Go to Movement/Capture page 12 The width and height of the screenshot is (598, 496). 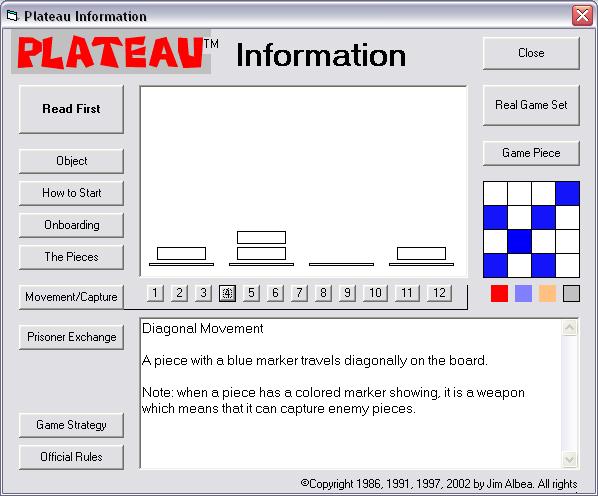tap(439, 293)
